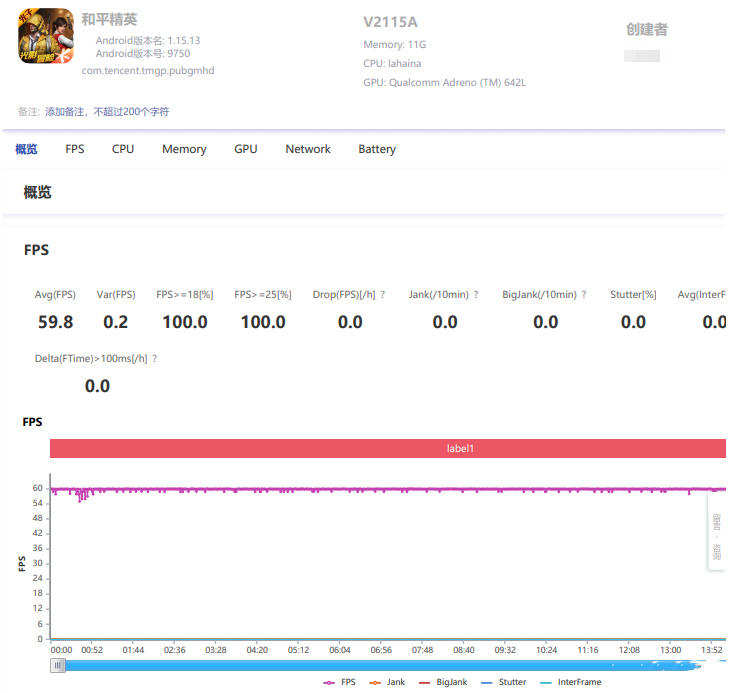Select the red label1 segment bar
Screen dimensions: 738x693
[388, 448]
